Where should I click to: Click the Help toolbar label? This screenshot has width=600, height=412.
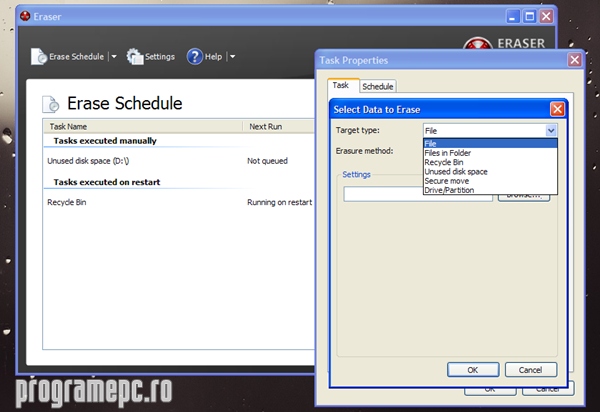tap(213, 57)
